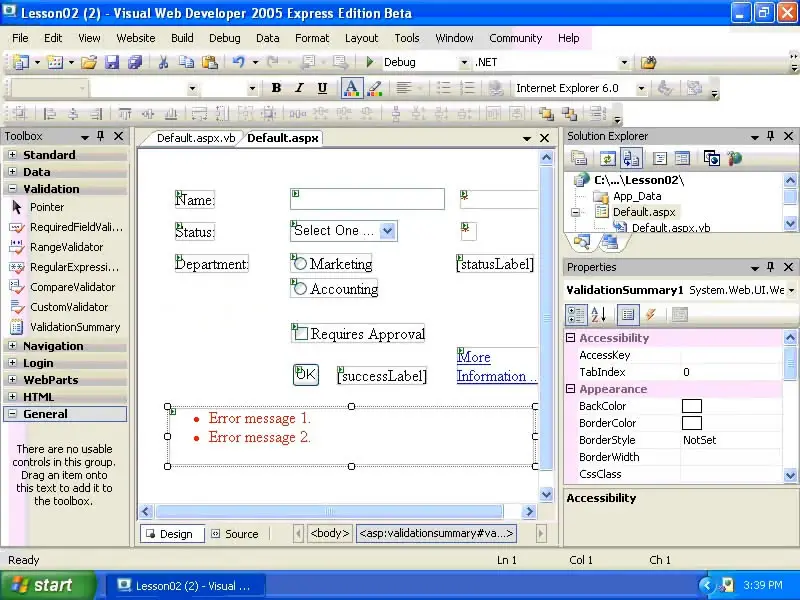Select App_Data folder in Solution Explorer
Viewport: 800px width, 600px height.
(629, 196)
